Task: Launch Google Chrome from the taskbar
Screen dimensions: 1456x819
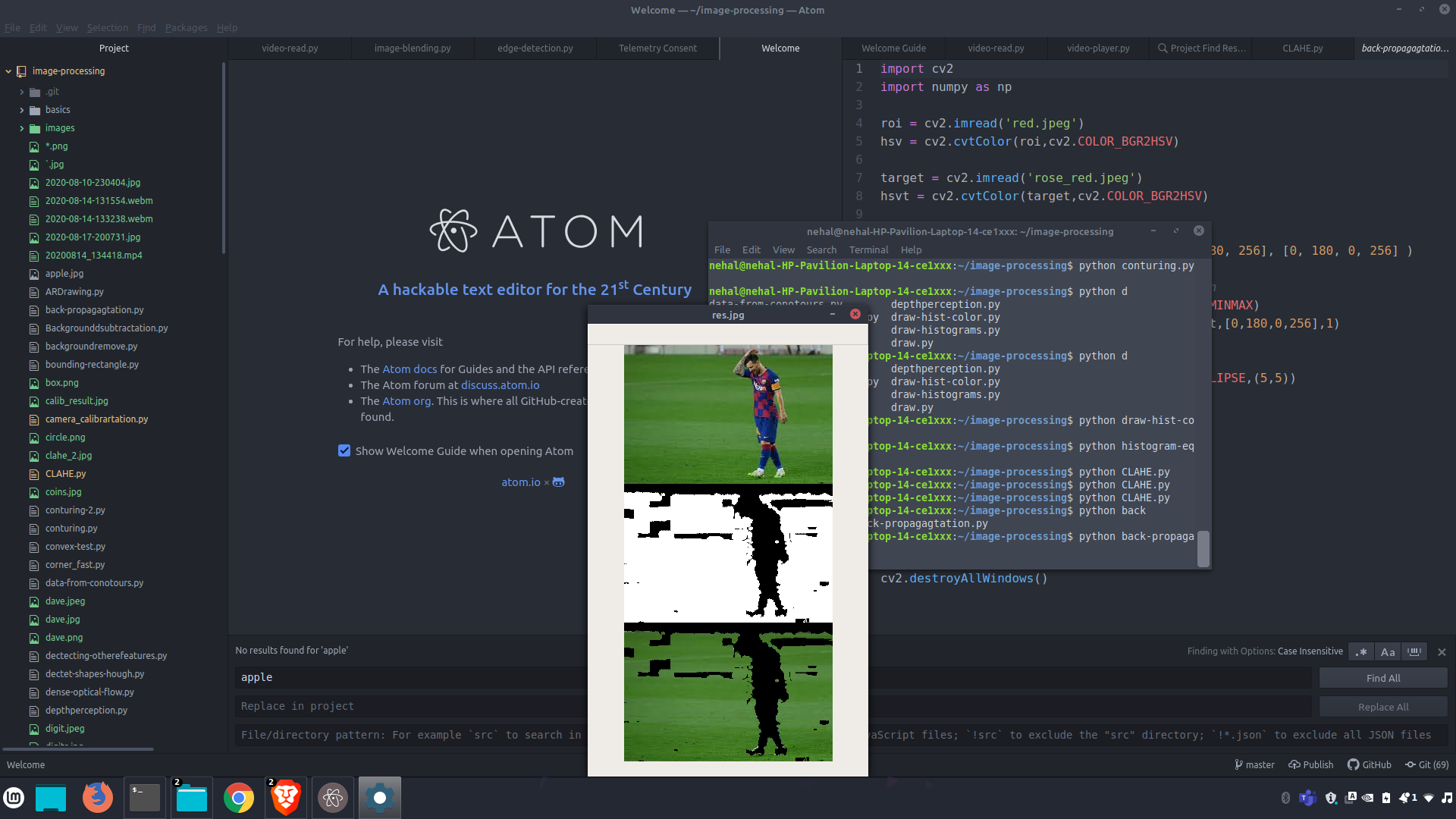Action: pos(239,798)
